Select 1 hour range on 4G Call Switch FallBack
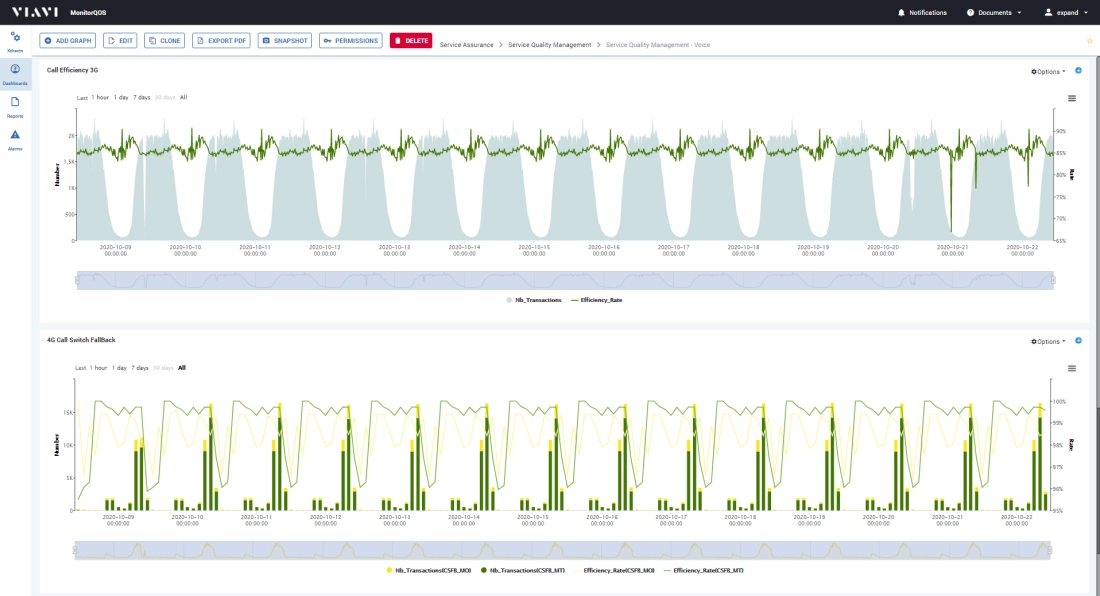 [98, 368]
